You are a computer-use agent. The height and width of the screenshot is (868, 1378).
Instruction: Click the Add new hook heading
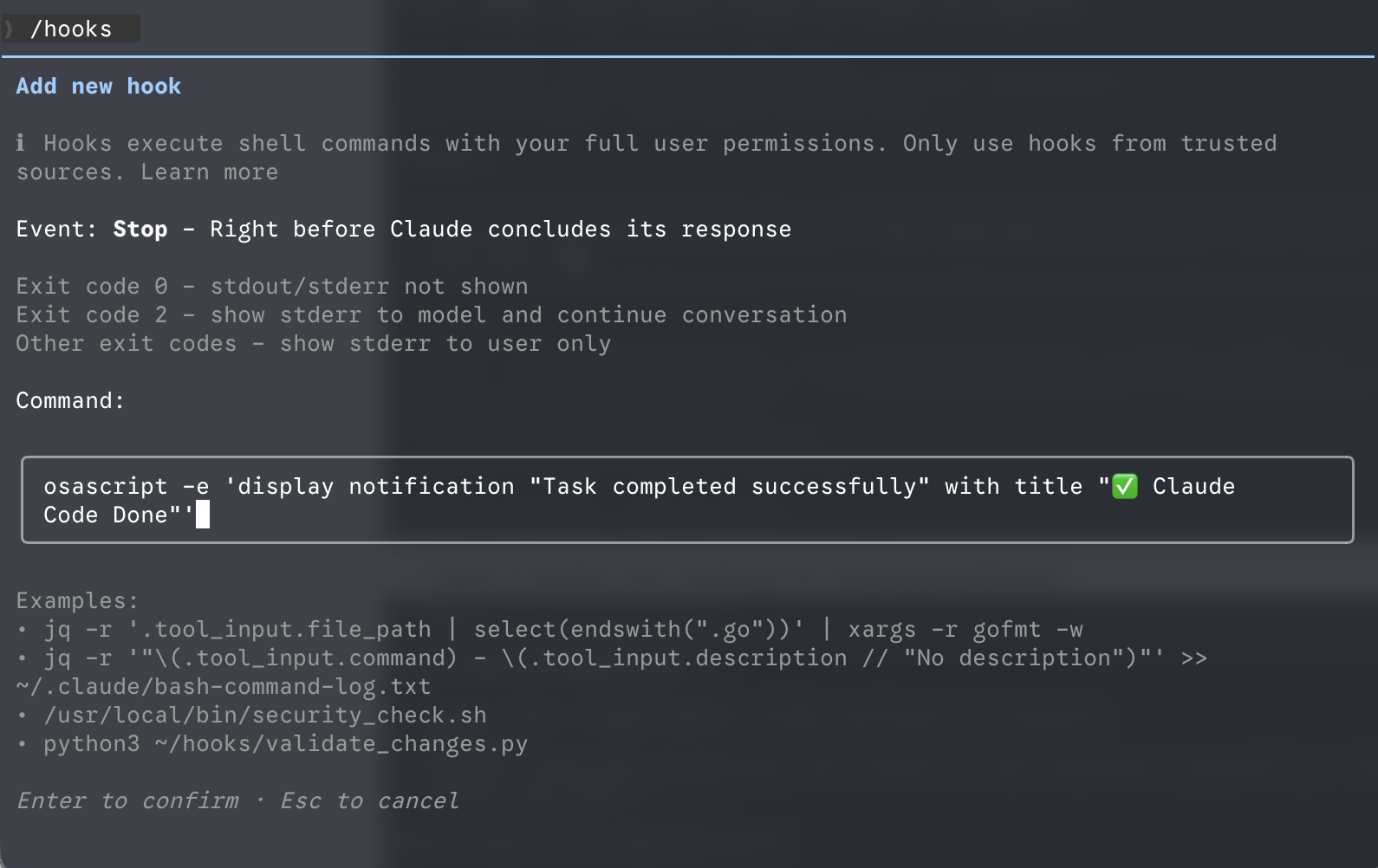[x=99, y=87]
